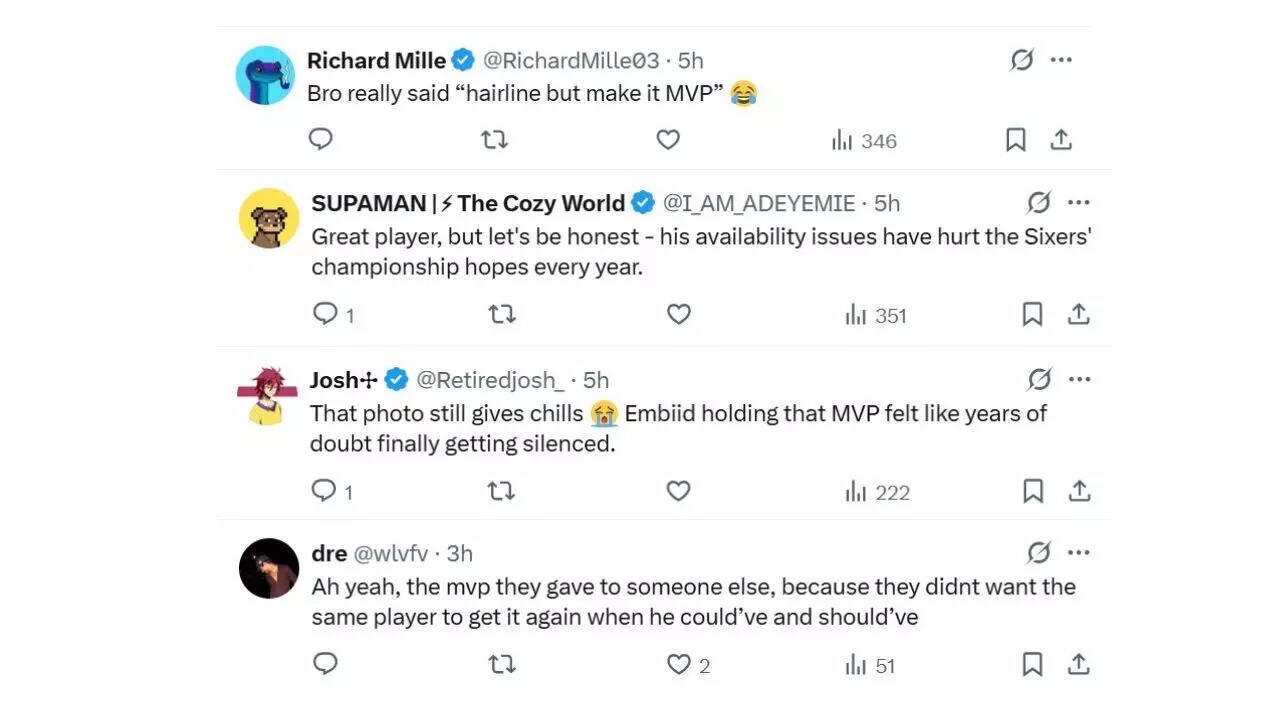The width and height of the screenshot is (1280, 720).
Task: Click Grok icon on SUPAMAN tweet
Action: coord(1039,203)
